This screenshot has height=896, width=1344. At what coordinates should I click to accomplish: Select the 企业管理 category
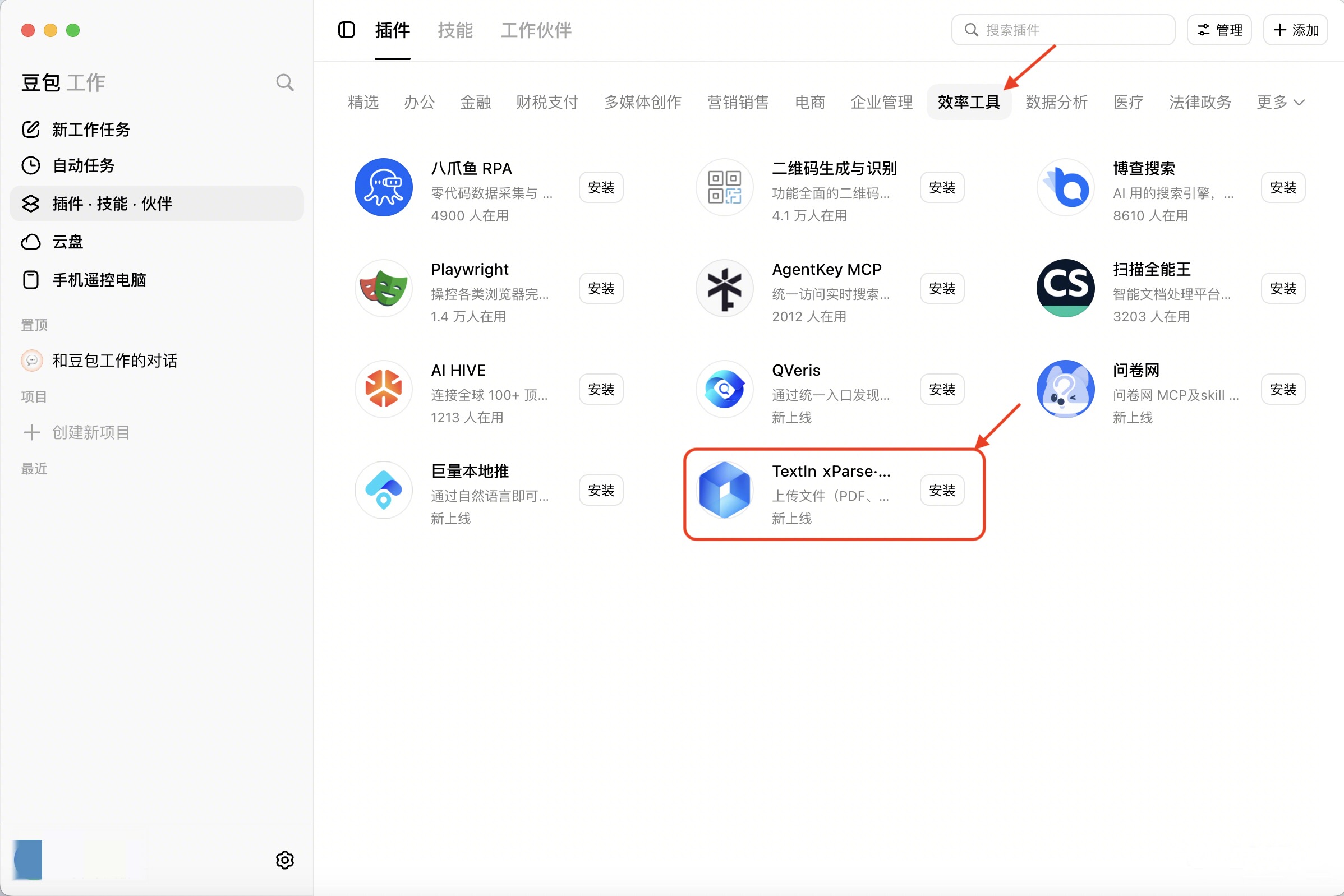(882, 102)
